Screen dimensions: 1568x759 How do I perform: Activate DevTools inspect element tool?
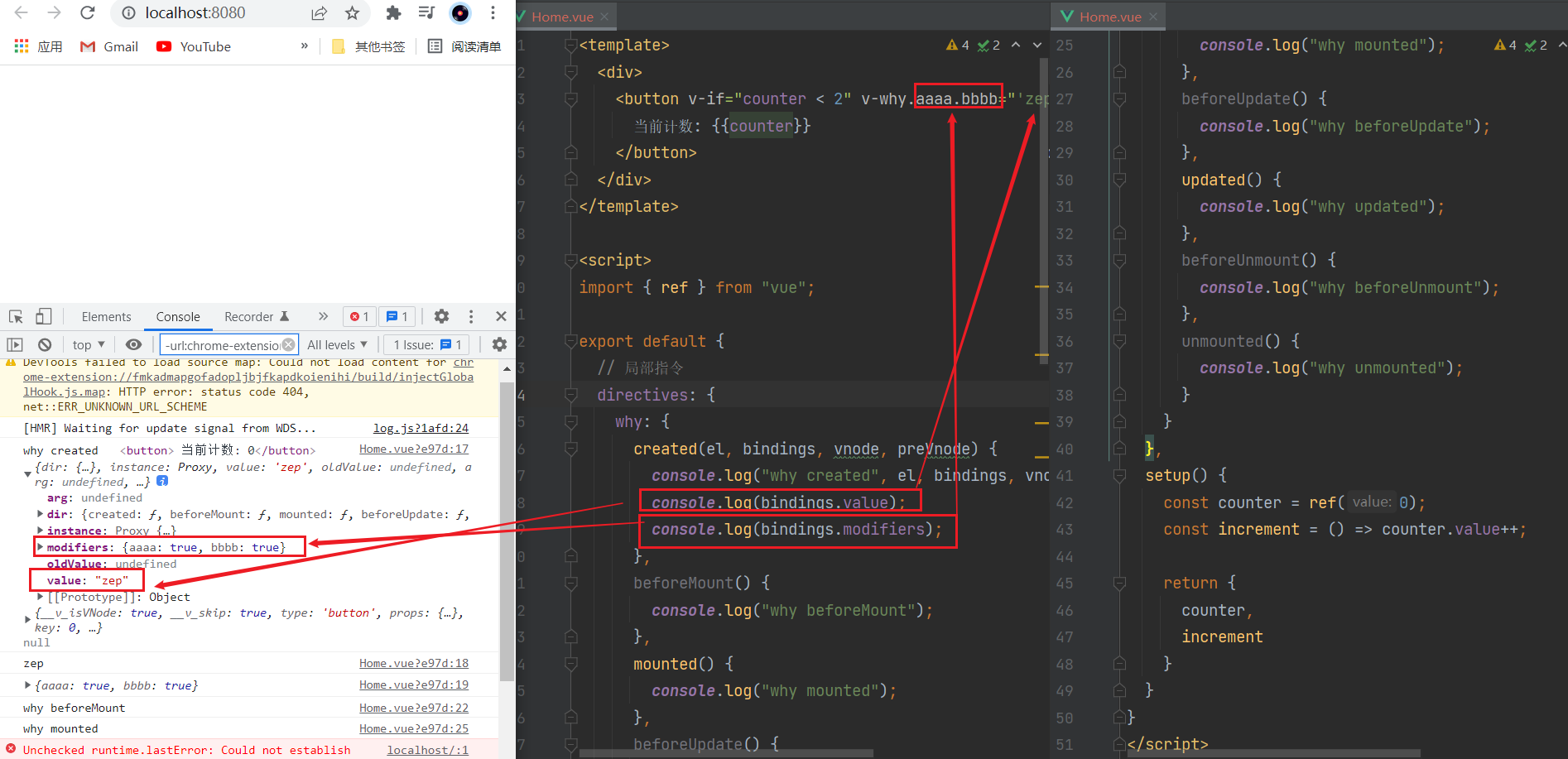(16, 316)
